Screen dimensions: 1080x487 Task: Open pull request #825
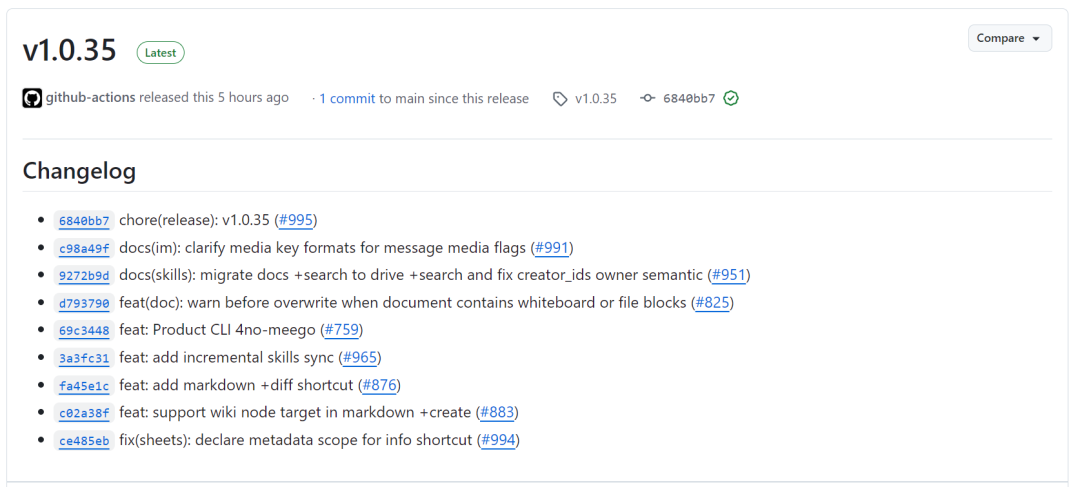coord(713,302)
